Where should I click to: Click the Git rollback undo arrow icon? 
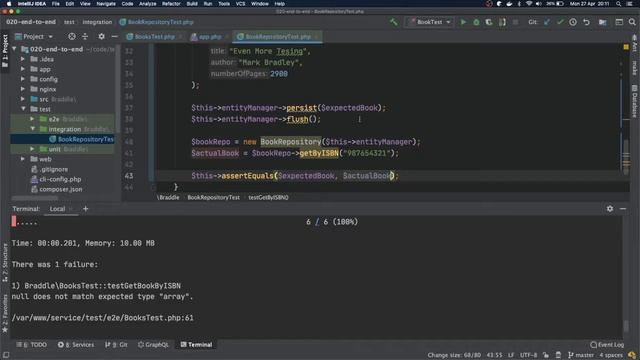(x=587, y=22)
